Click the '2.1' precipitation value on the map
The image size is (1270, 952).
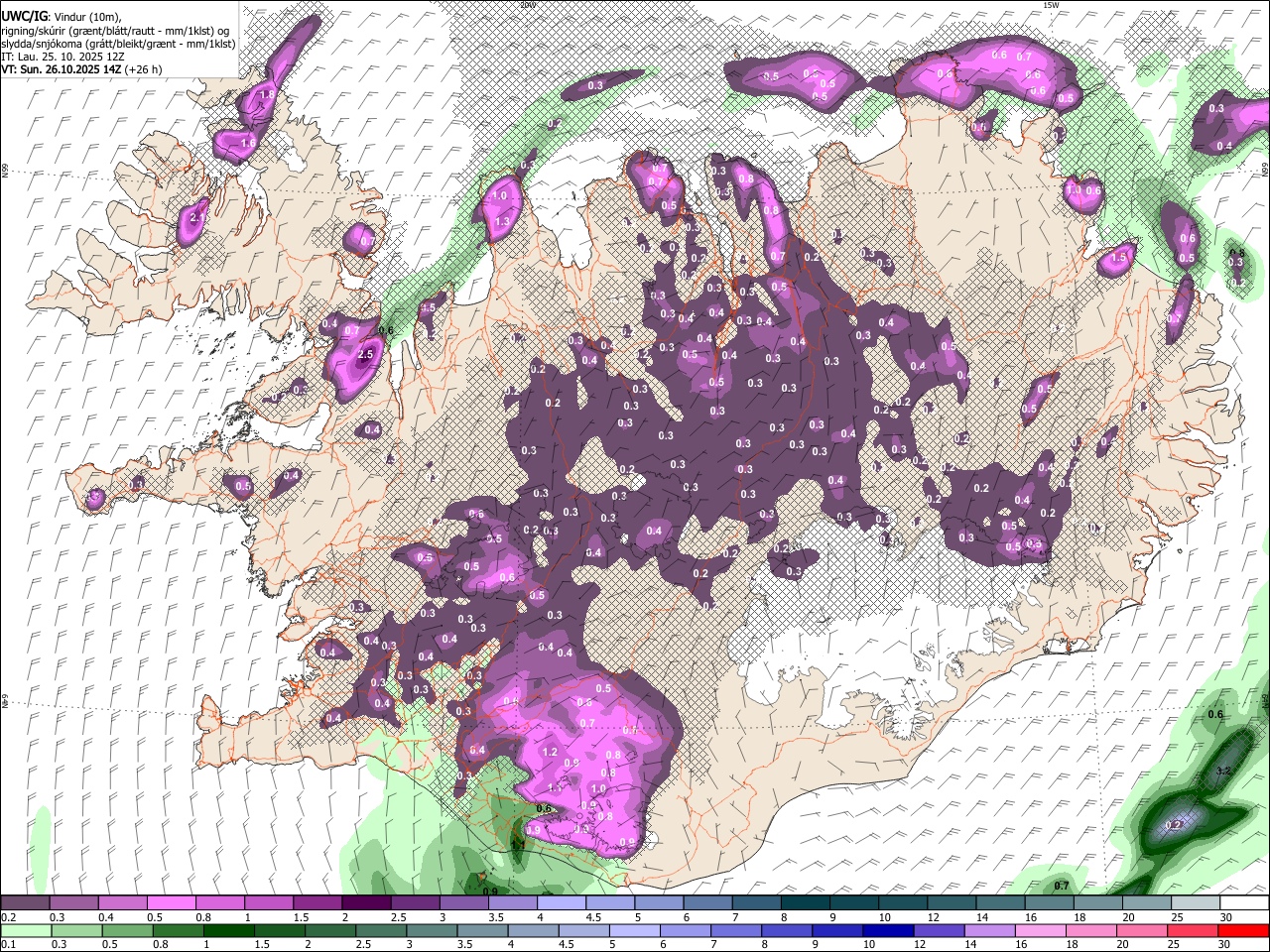197,217
